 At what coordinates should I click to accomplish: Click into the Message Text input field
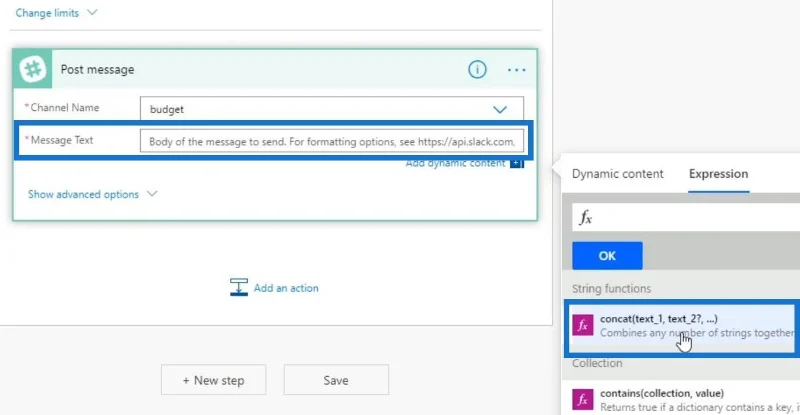[x=332, y=141]
